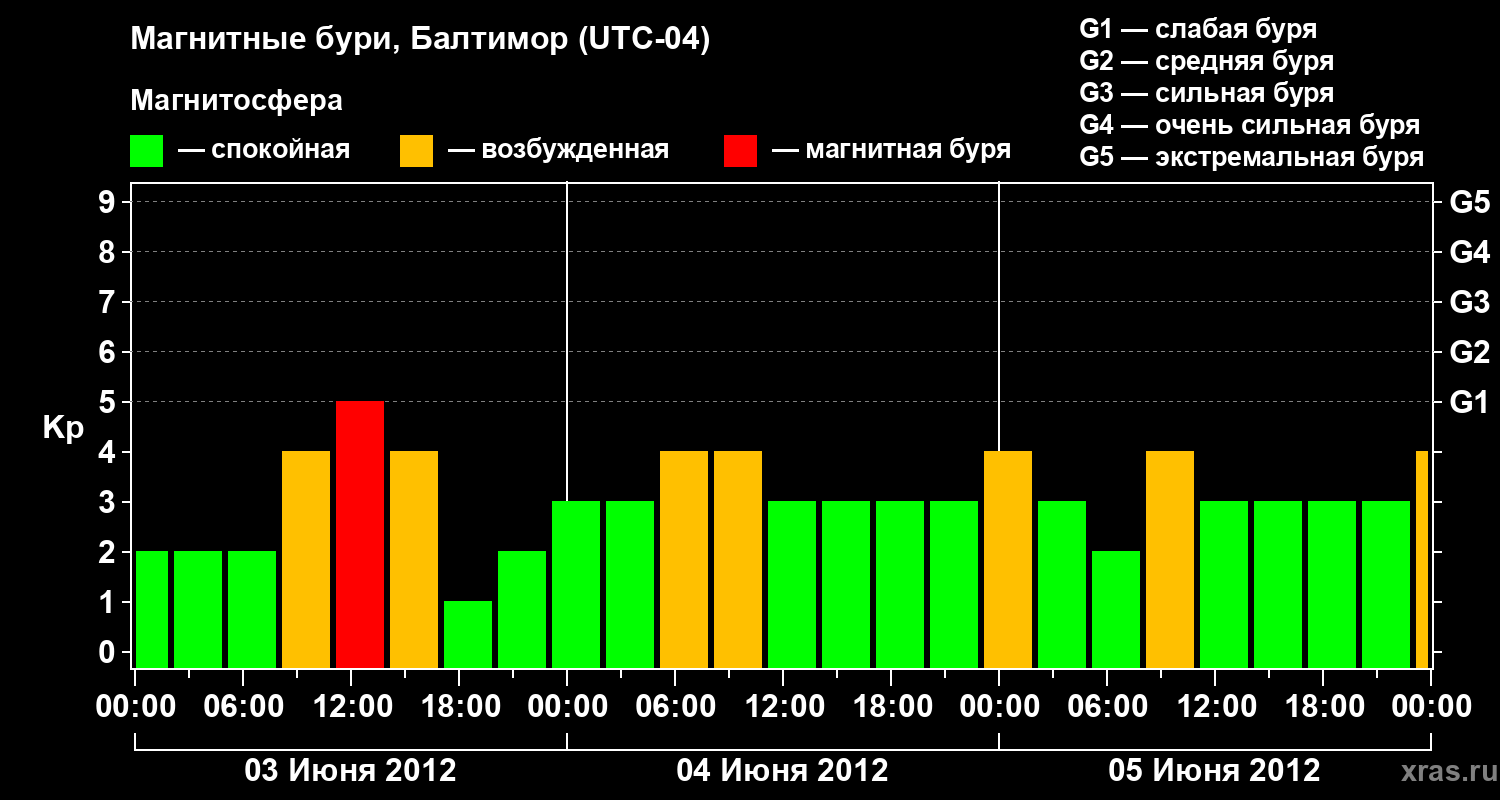1500x800 pixels.
Task: Click the '06:00' tick label above 05 Июня
Action: [1108, 707]
